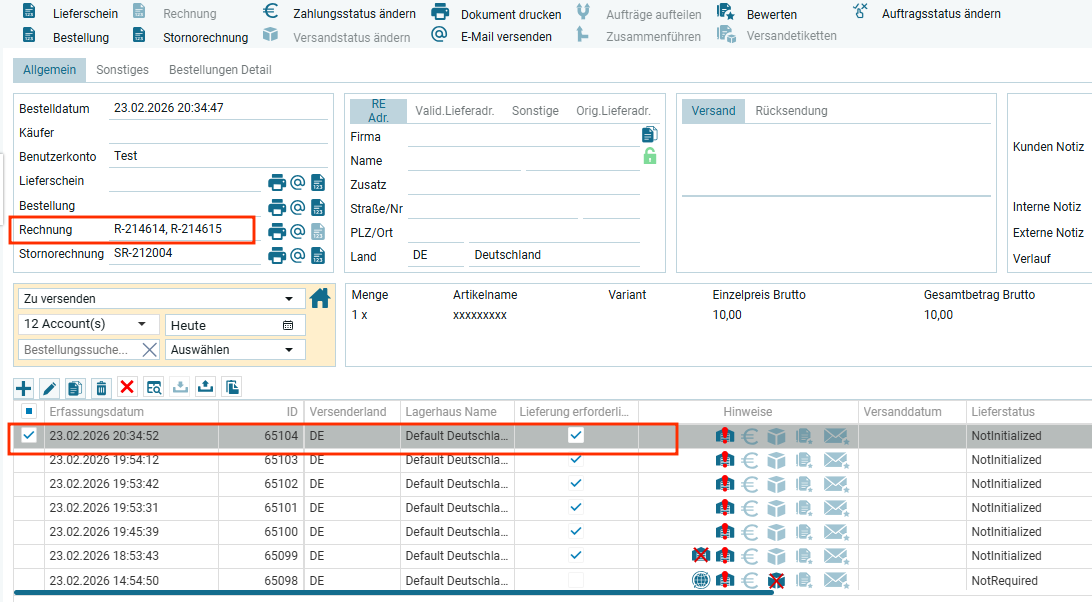This screenshot has height=602, width=1092.
Task: Click into the Bestellungssuche search field
Action: [76, 350]
